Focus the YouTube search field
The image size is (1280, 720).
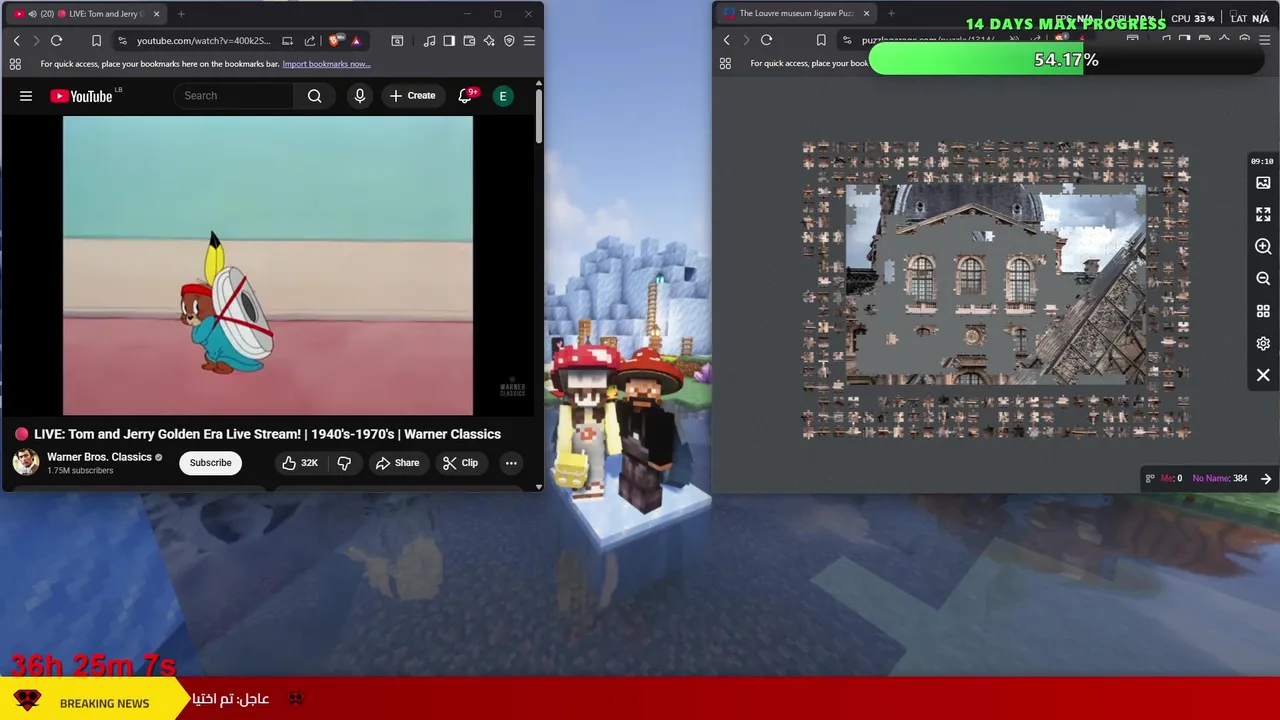(x=234, y=96)
